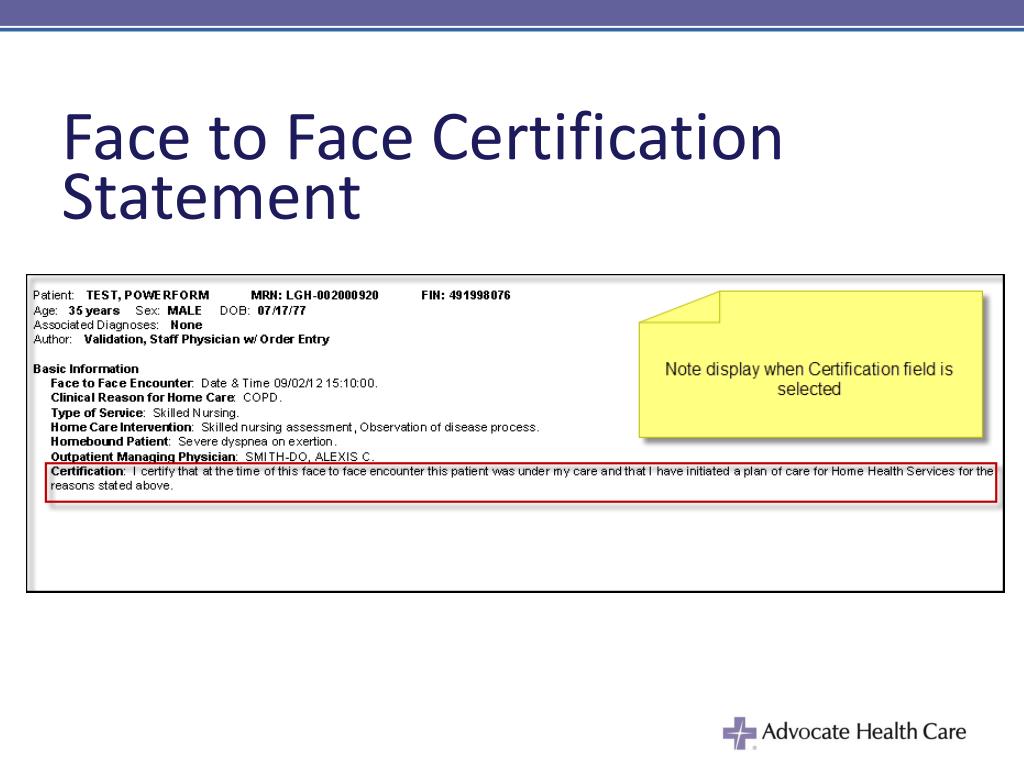1024x768 pixels.
Task: Click physician name 'SMITH-DO, ALEXIS C'
Action: (x=308, y=456)
